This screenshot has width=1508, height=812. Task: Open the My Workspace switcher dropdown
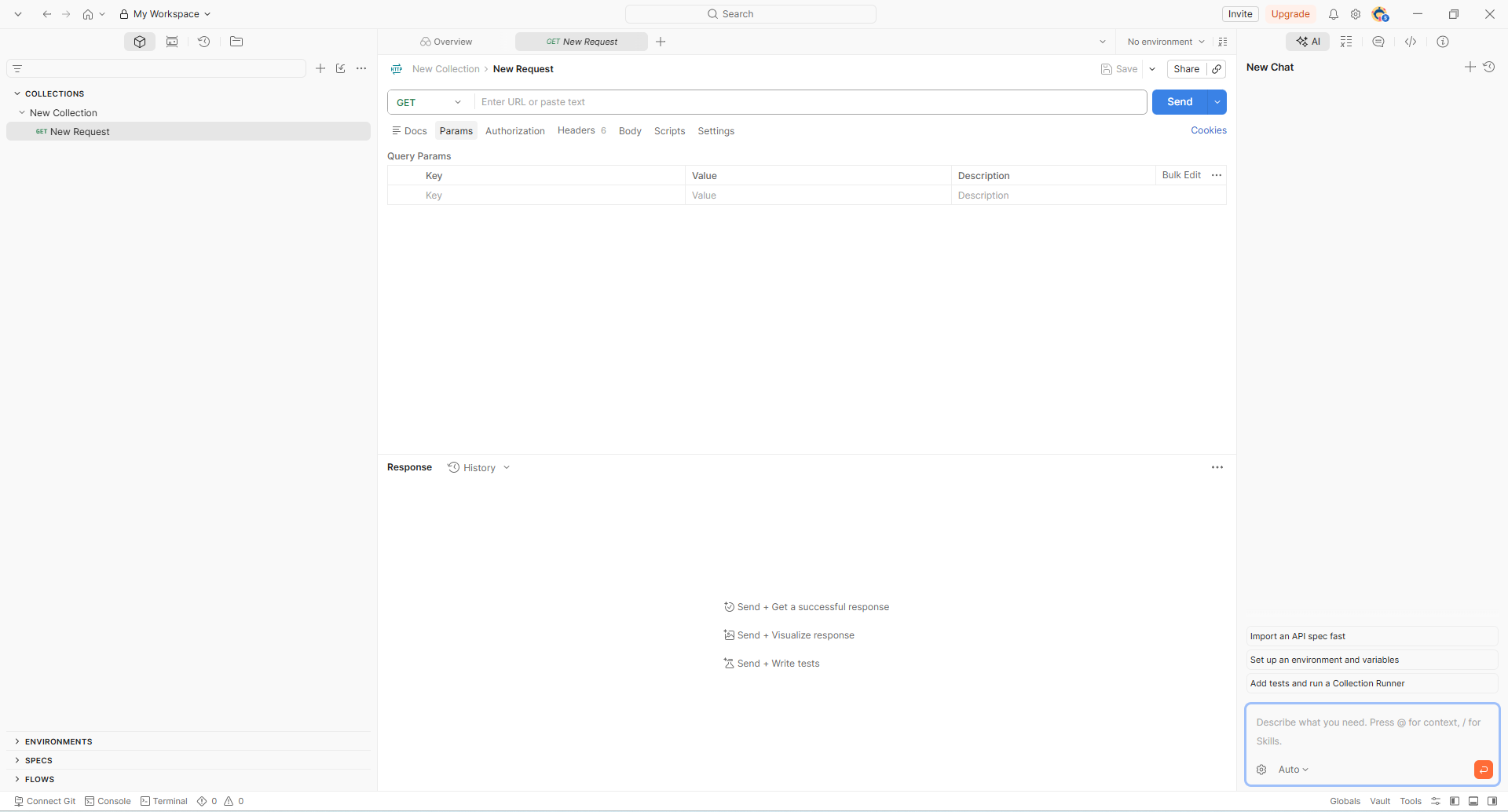click(x=166, y=14)
